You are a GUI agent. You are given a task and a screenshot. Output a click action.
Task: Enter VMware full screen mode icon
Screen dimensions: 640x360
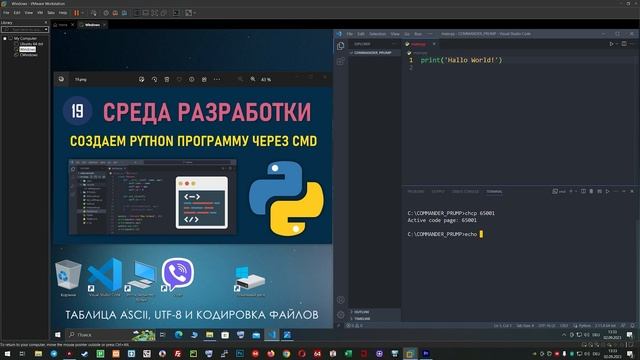[155, 13]
